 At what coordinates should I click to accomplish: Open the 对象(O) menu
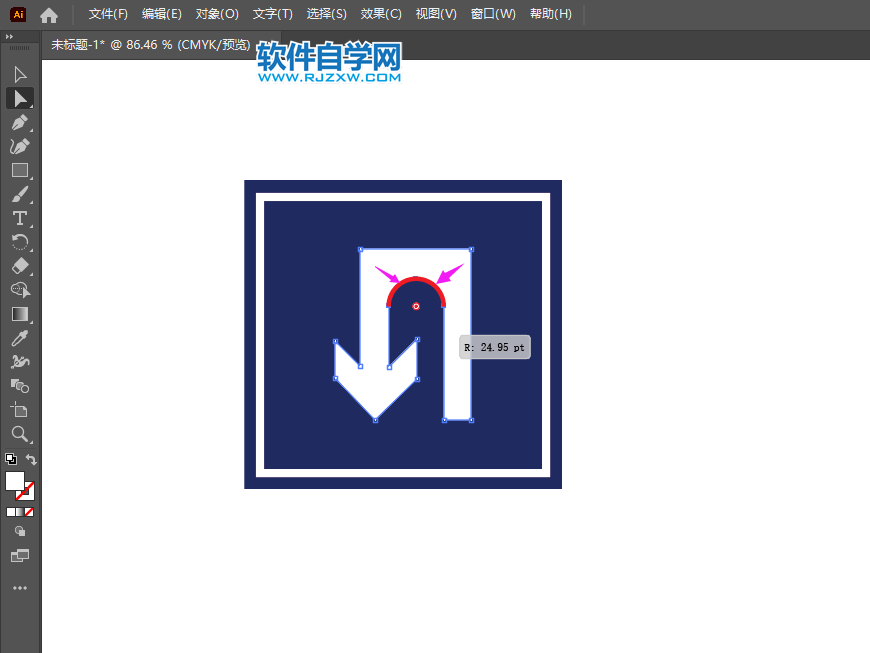coord(217,14)
